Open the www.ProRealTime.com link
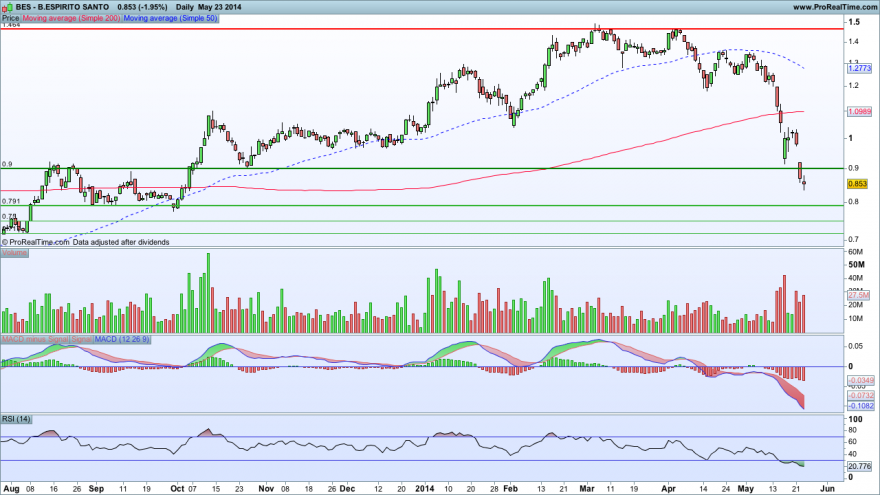The width and height of the screenshot is (880, 495). pos(834,7)
